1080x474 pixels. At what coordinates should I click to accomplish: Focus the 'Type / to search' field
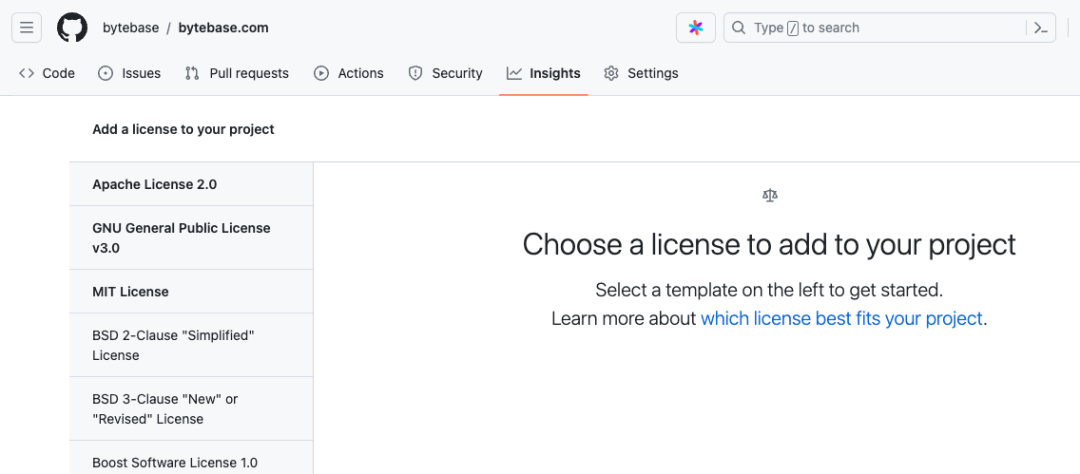(889, 28)
